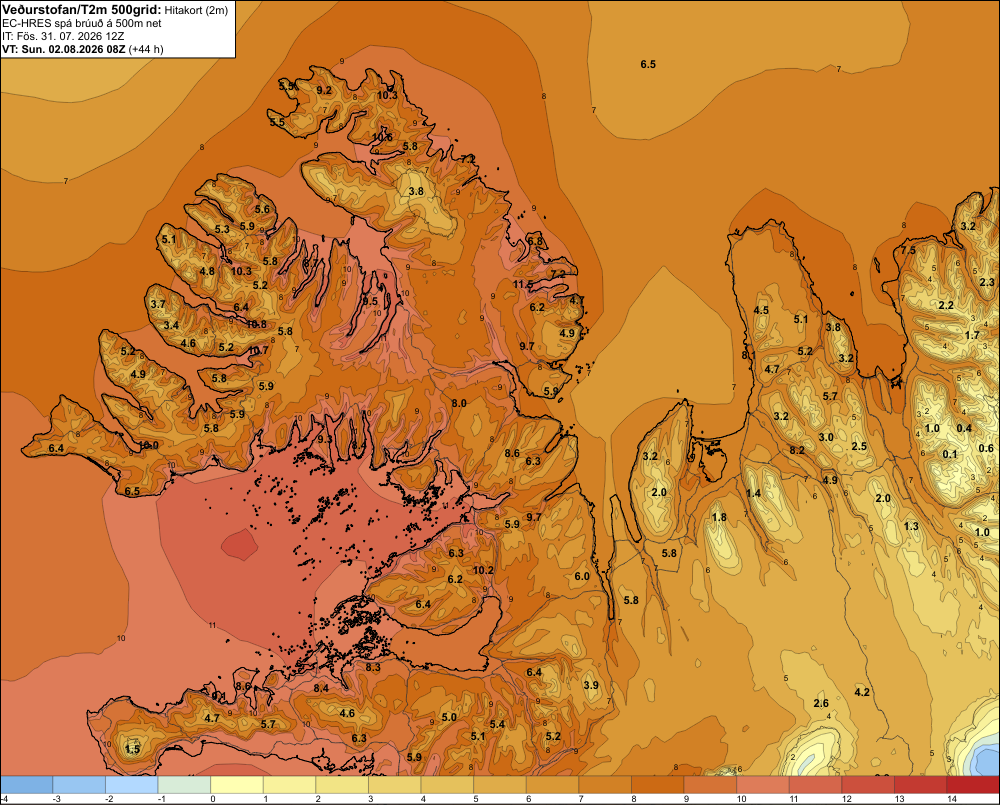Click the 2.6 temperature label in southeast
The image size is (1000, 805).
coord(821,703)
